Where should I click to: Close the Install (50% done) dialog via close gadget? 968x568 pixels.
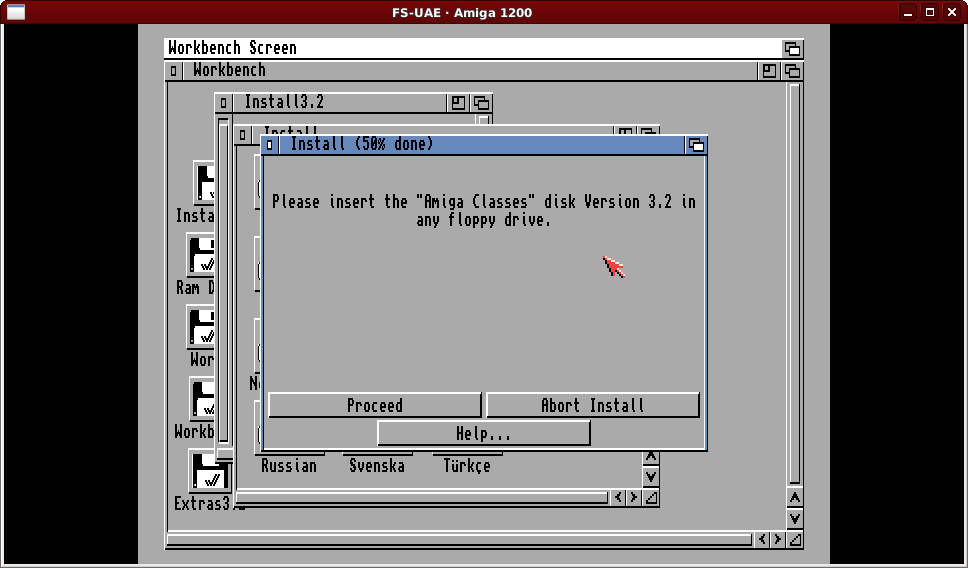[x=270, y=145]
